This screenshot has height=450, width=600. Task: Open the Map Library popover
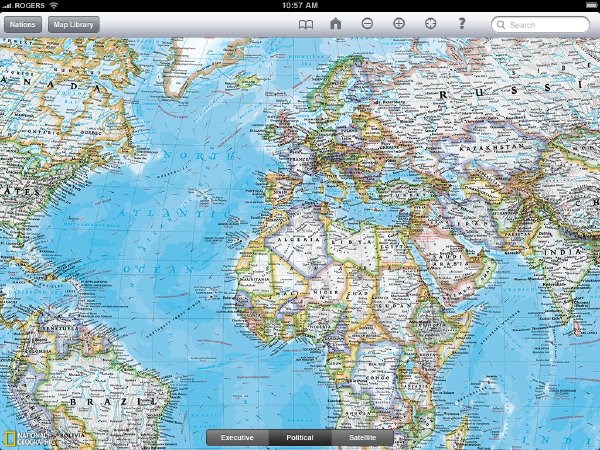tap(75, 24)
